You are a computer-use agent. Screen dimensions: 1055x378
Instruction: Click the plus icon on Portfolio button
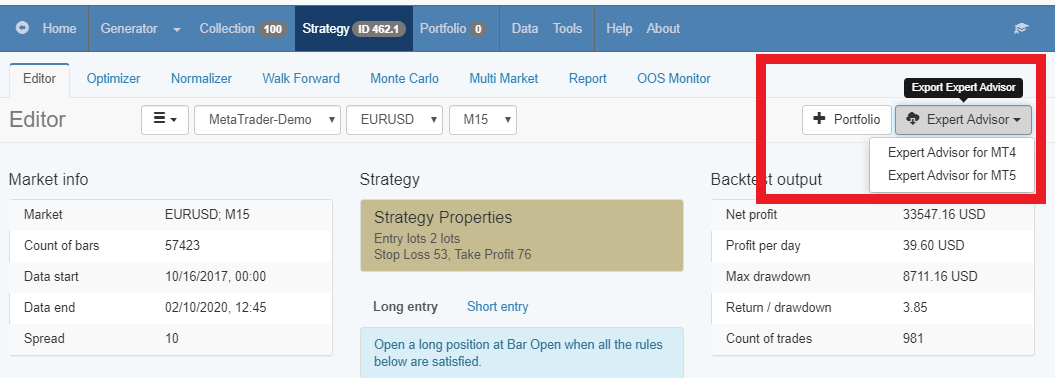pyautogui.click(x=819, y=119)
